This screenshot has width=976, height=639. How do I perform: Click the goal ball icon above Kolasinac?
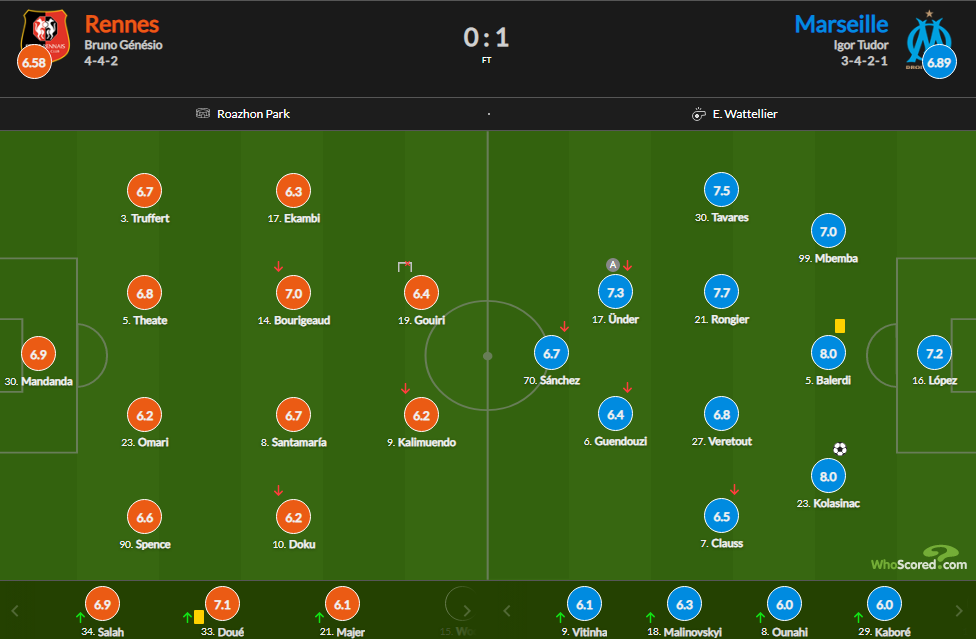click(839, 449)
